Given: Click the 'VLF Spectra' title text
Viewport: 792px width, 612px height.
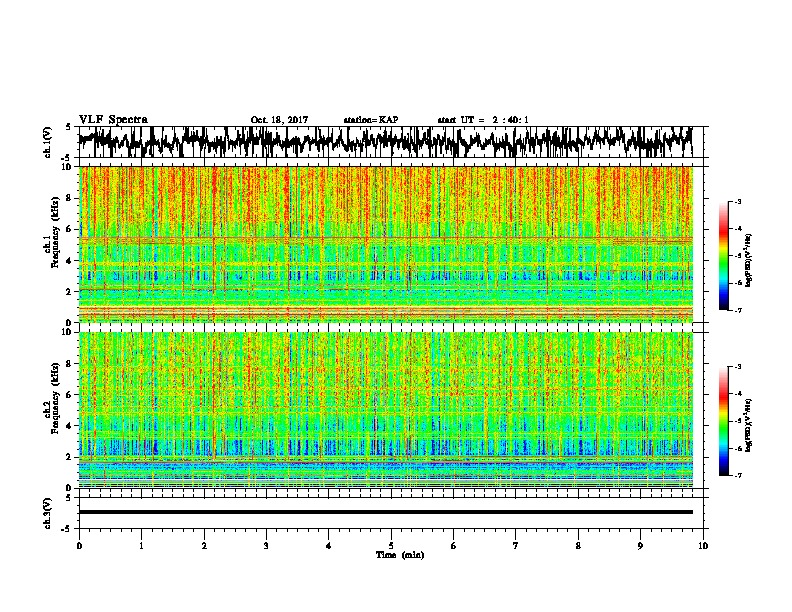Looking at the screenshot, I should (114, 120).
